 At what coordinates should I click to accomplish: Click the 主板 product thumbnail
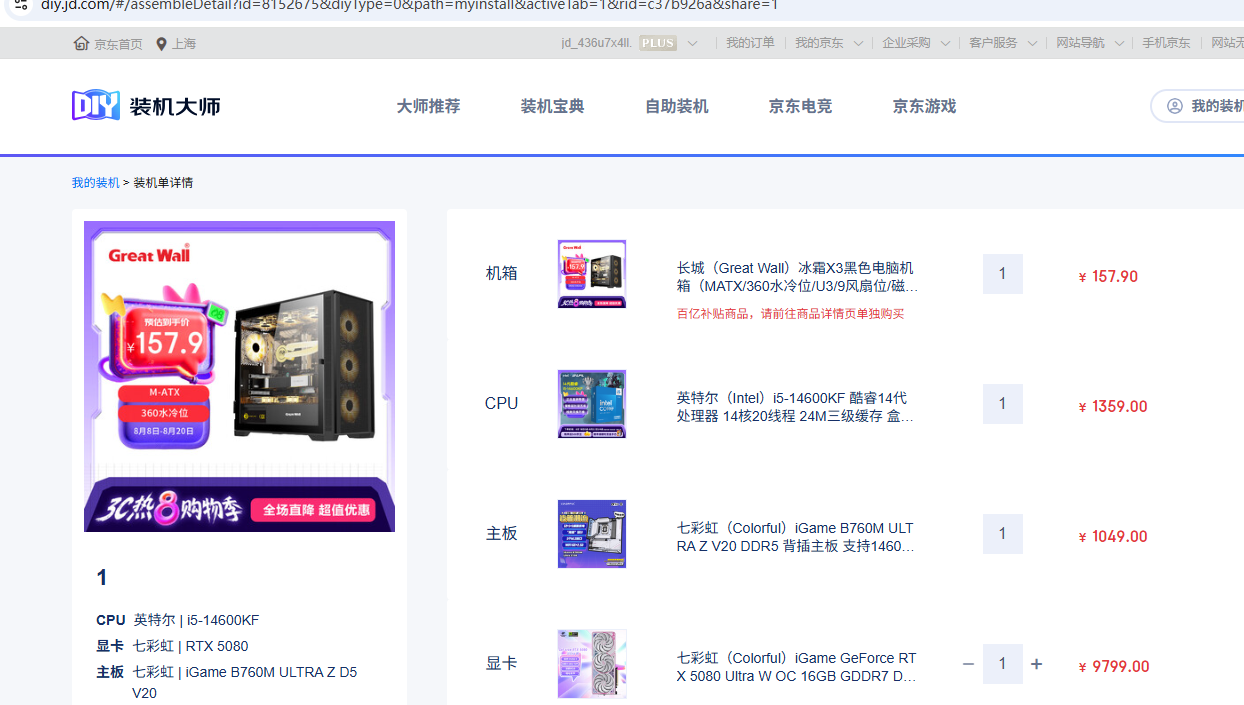[x=592, y=534]
